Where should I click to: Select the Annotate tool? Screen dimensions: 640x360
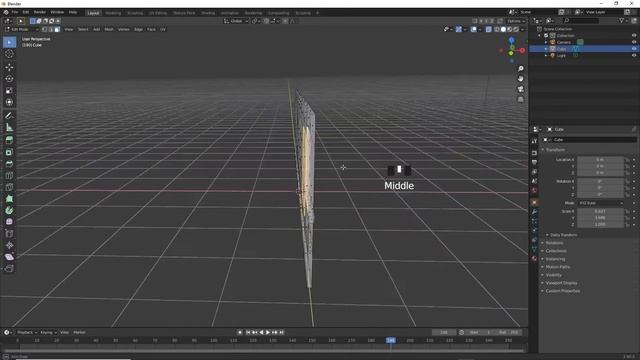coord(9,116)
